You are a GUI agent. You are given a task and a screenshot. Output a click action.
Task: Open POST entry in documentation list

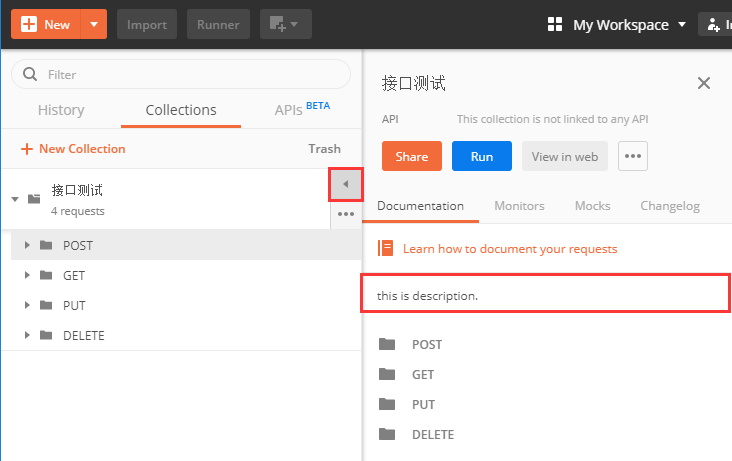pos(427,345)
